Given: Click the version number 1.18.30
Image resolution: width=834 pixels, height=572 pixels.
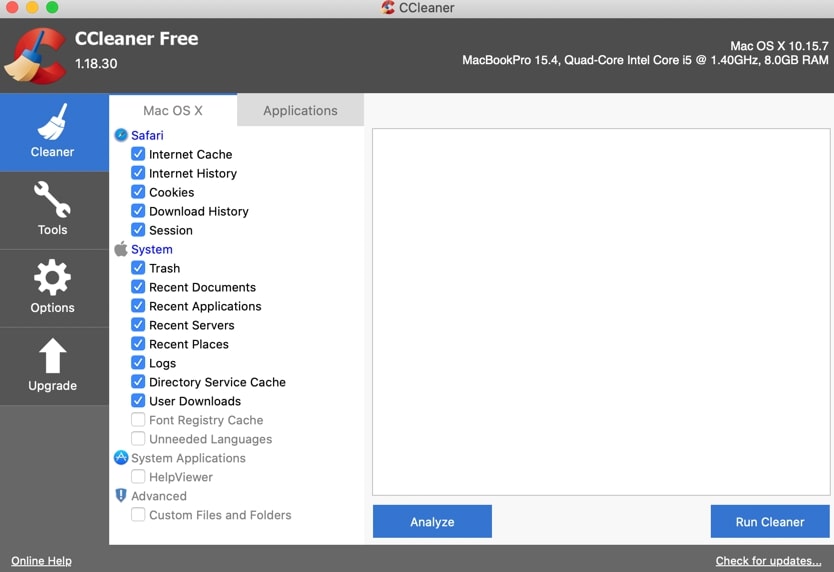Looking at the screenshot, I should pyautogui.click(x=96, y=63).
